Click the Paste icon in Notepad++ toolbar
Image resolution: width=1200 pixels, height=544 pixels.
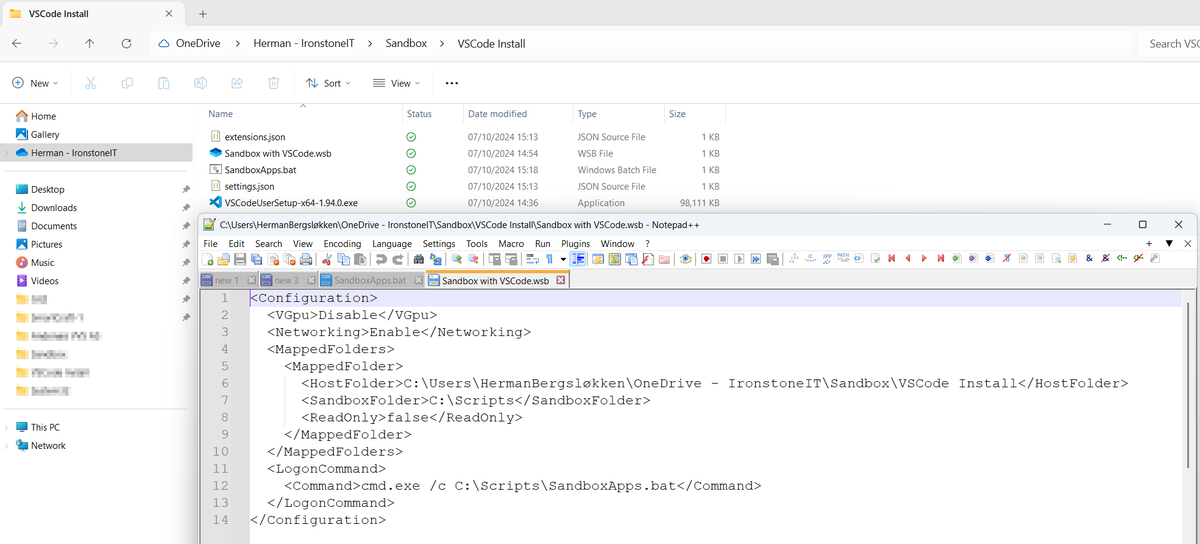click(360, 259)
